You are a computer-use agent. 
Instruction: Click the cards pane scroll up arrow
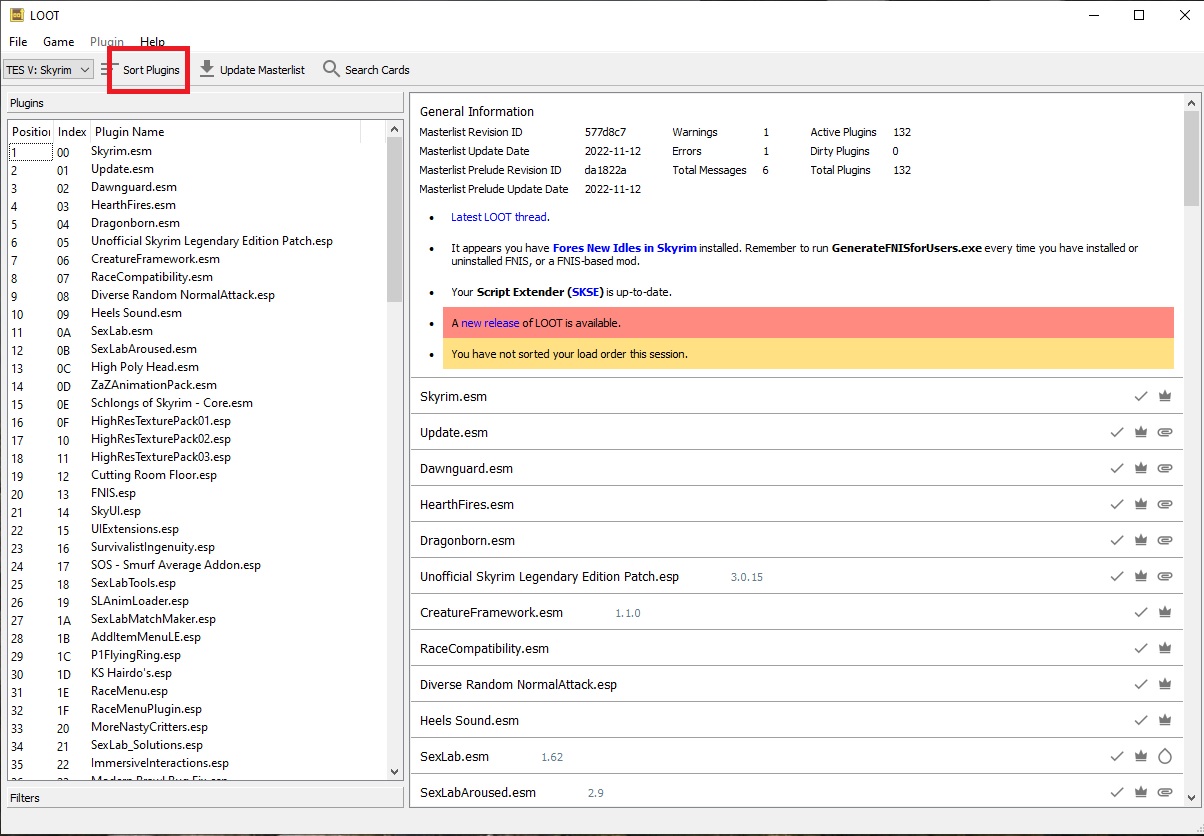click(1191, 102)
